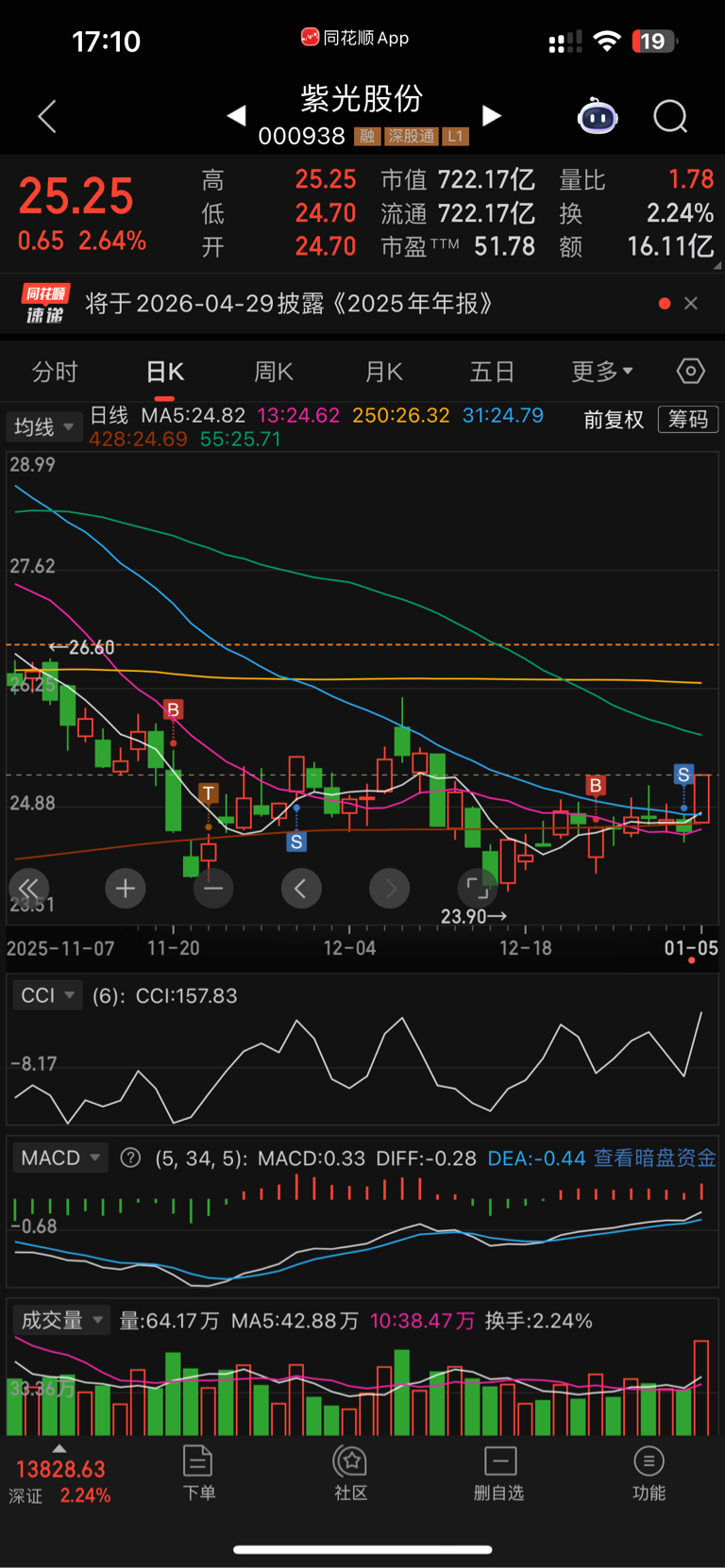This screenshot has height=1568, width=725.
Task: Zoom in chart with plus button
Action: coord(125,888)
